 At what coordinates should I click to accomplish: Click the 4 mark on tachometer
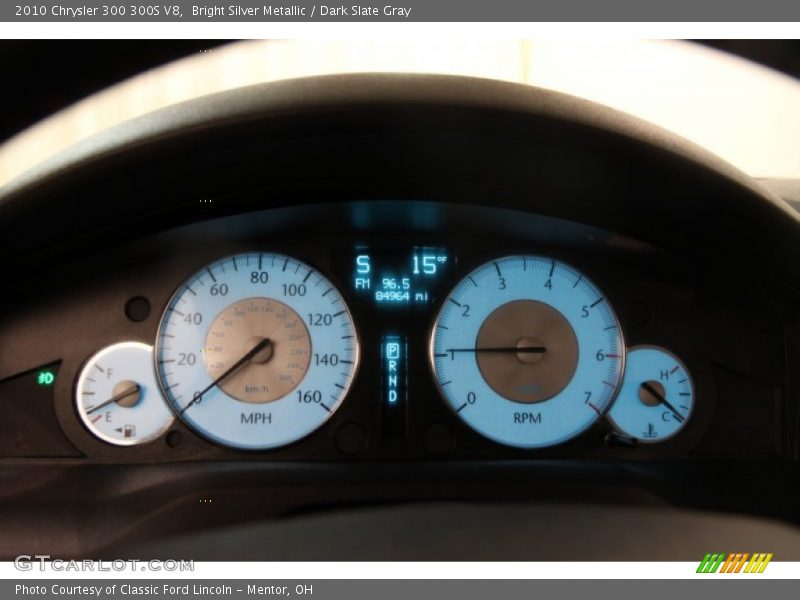point(548,284)
